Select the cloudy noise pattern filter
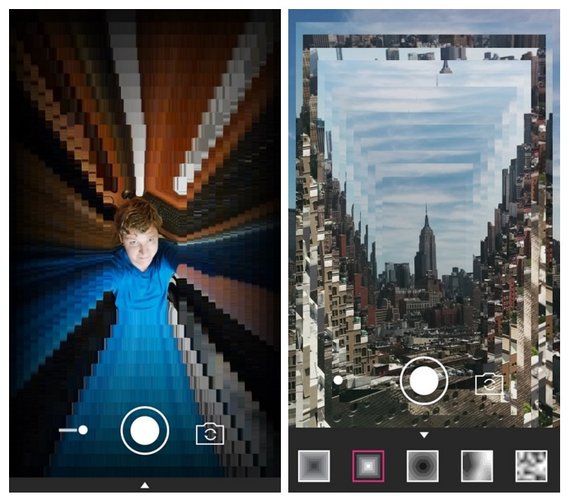 (531, 466)
